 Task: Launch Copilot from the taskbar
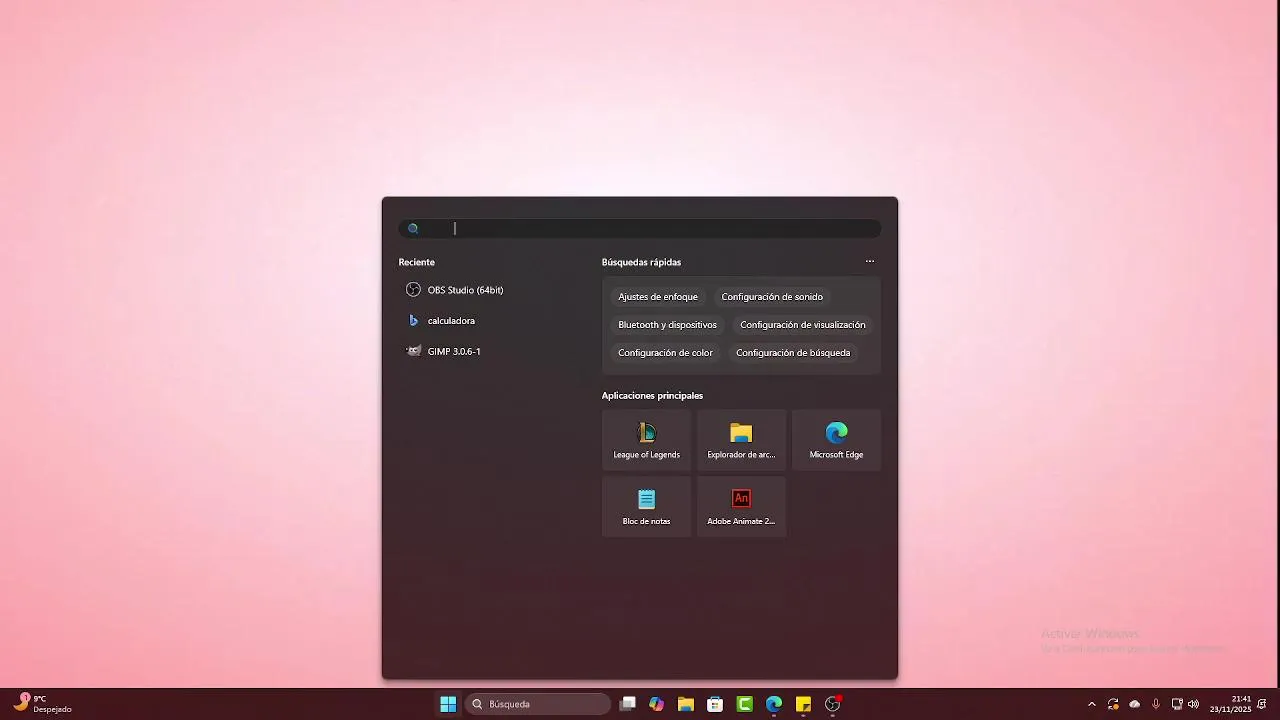[656, 704]
